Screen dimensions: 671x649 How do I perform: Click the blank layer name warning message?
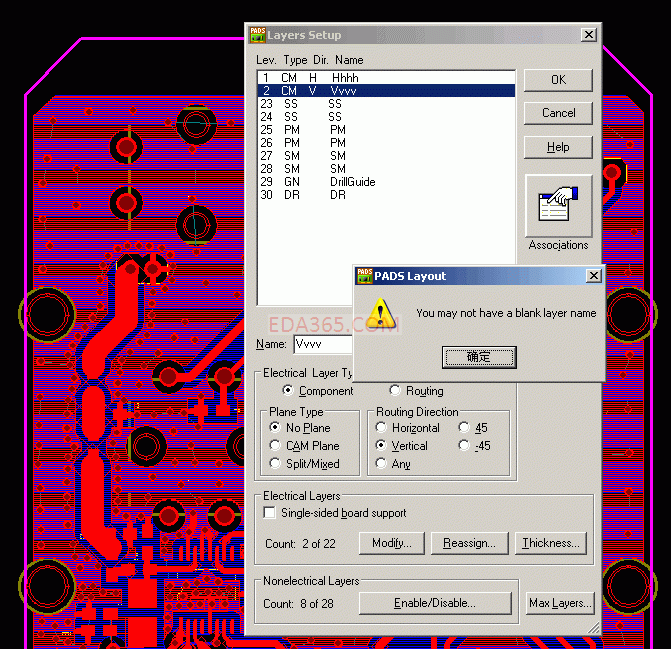tap(506, 313)
